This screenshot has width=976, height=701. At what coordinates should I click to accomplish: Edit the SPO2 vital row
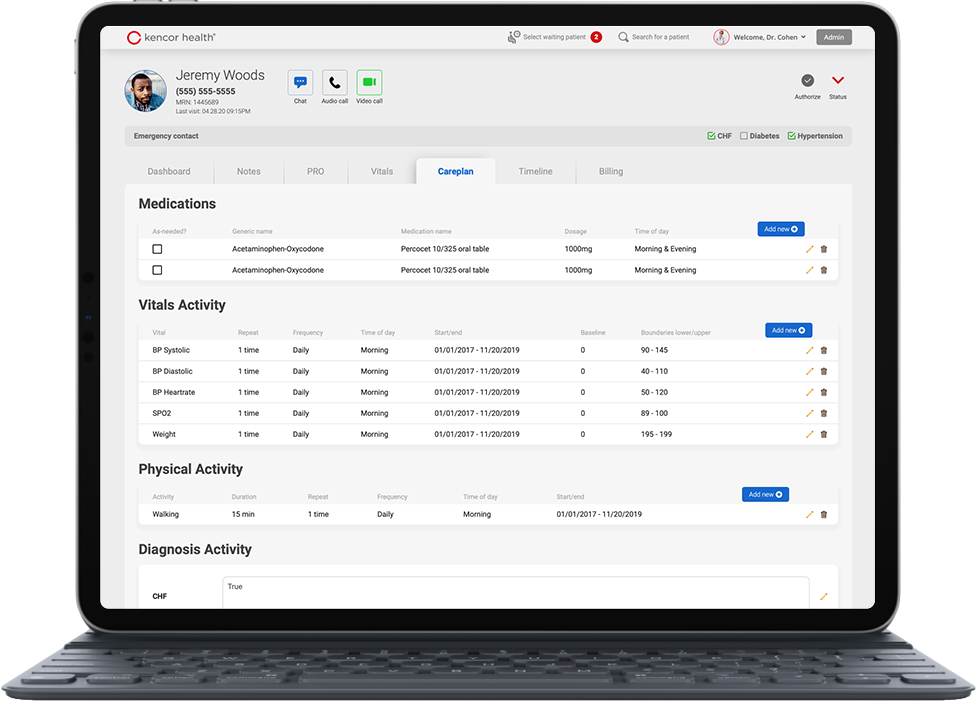[x=809, y=413]
